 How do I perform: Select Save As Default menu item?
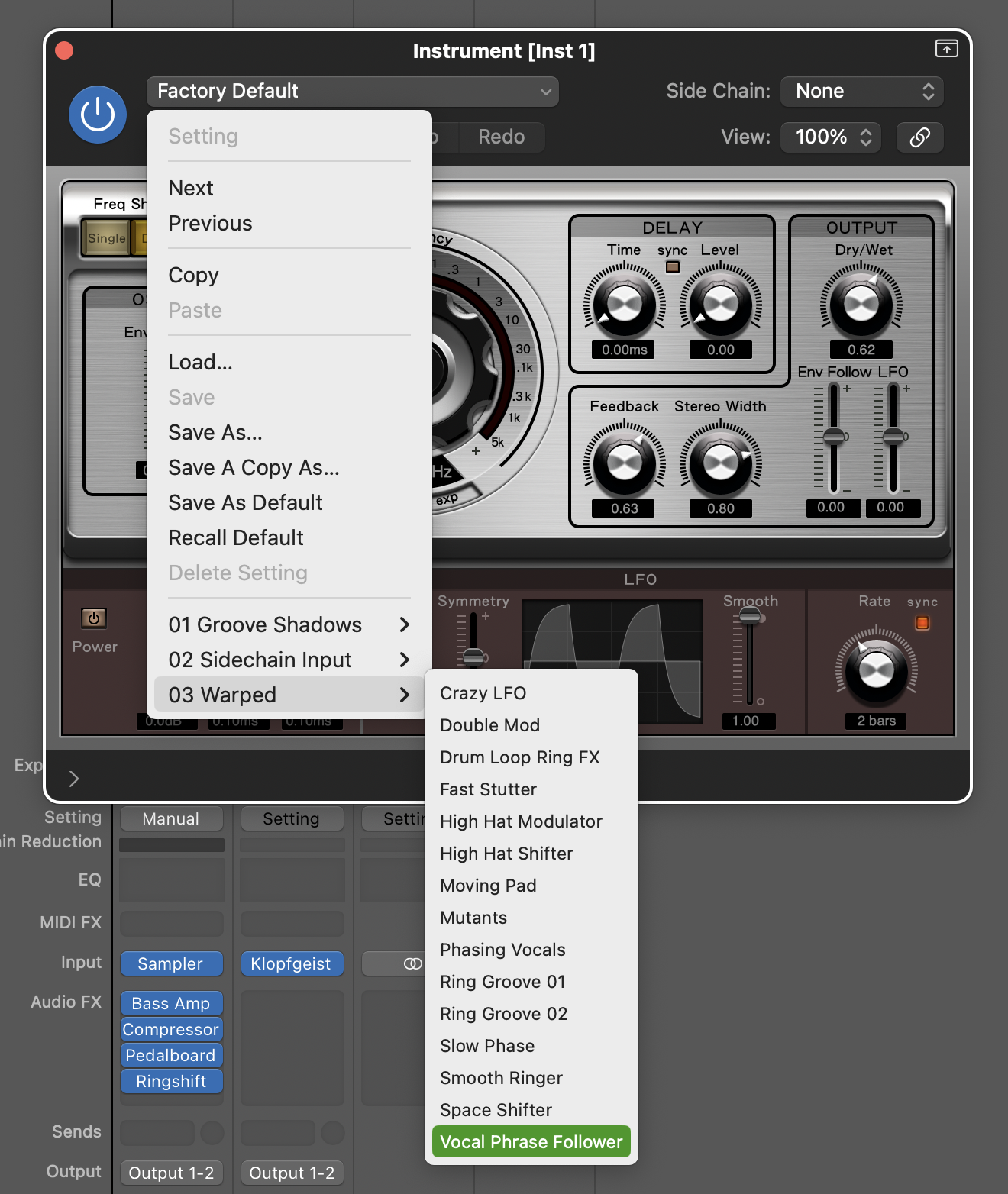coord(289,502)
